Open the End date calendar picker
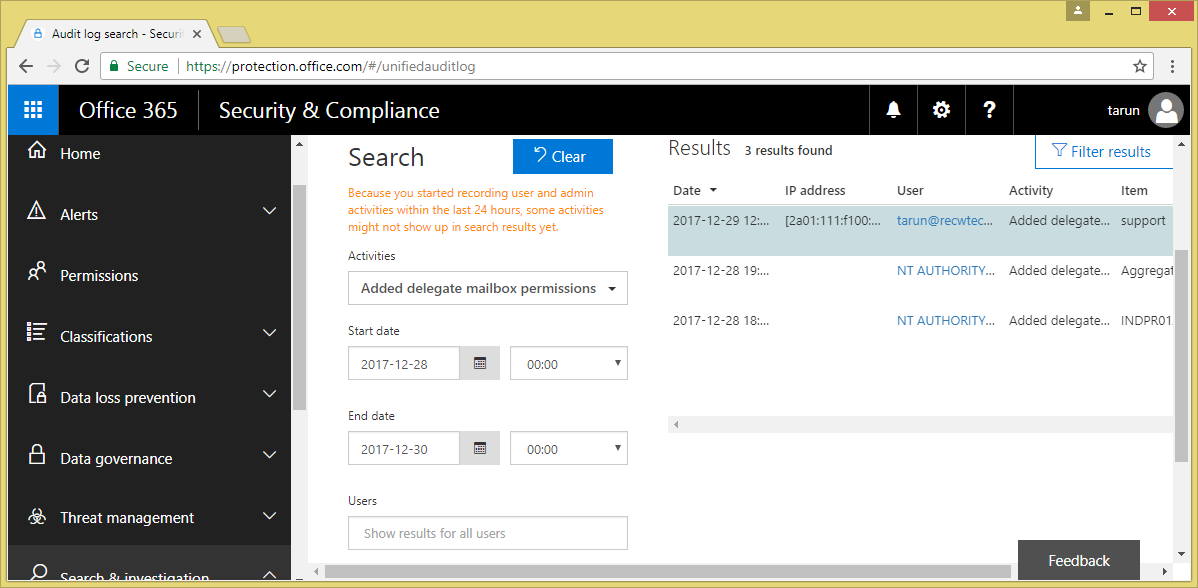 point(480,448)
